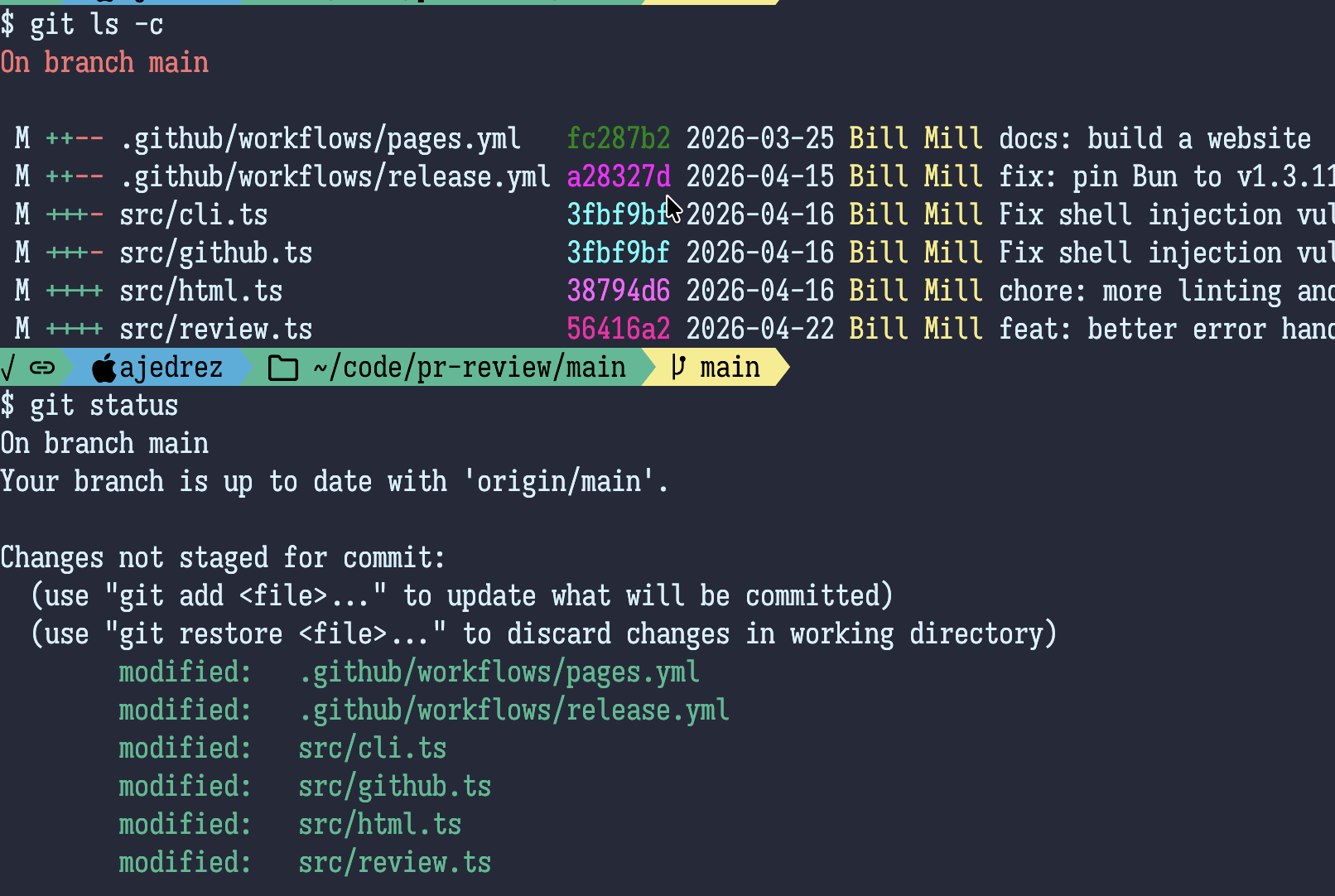Screen dimensions: 1335x896
Task: Click modified src/html.ts in git status
Action: coord(290,825)
